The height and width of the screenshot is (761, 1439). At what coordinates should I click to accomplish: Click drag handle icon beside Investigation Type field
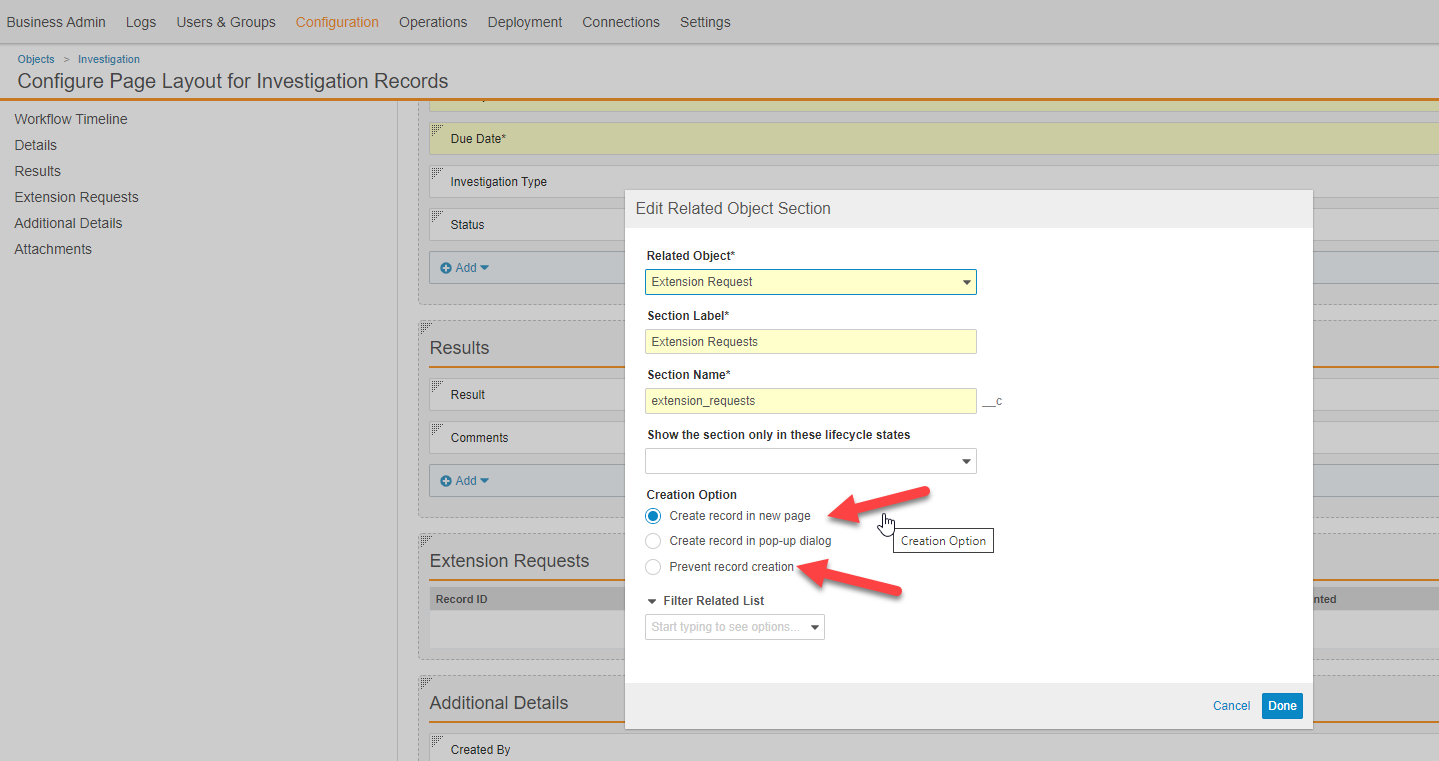click(436, 174)
